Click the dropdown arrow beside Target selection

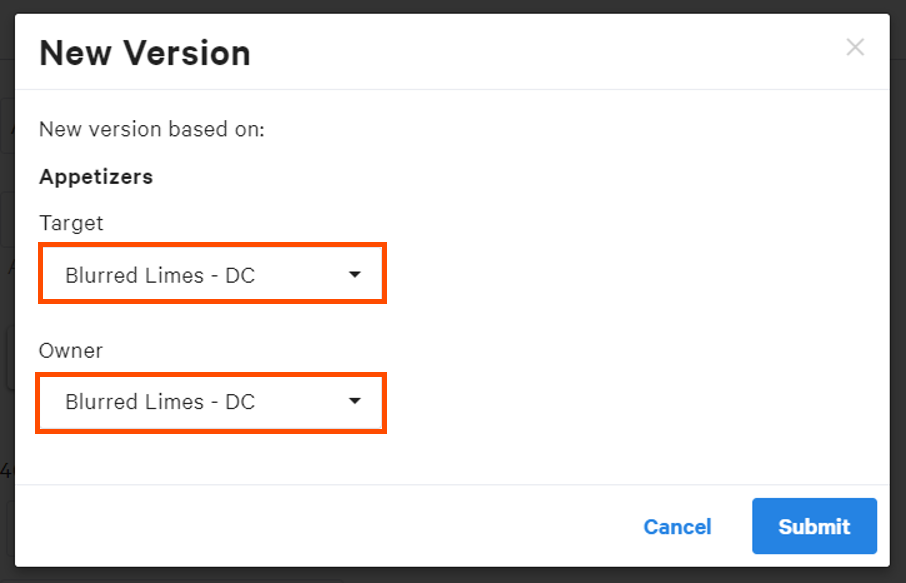(x=354, y=273)
